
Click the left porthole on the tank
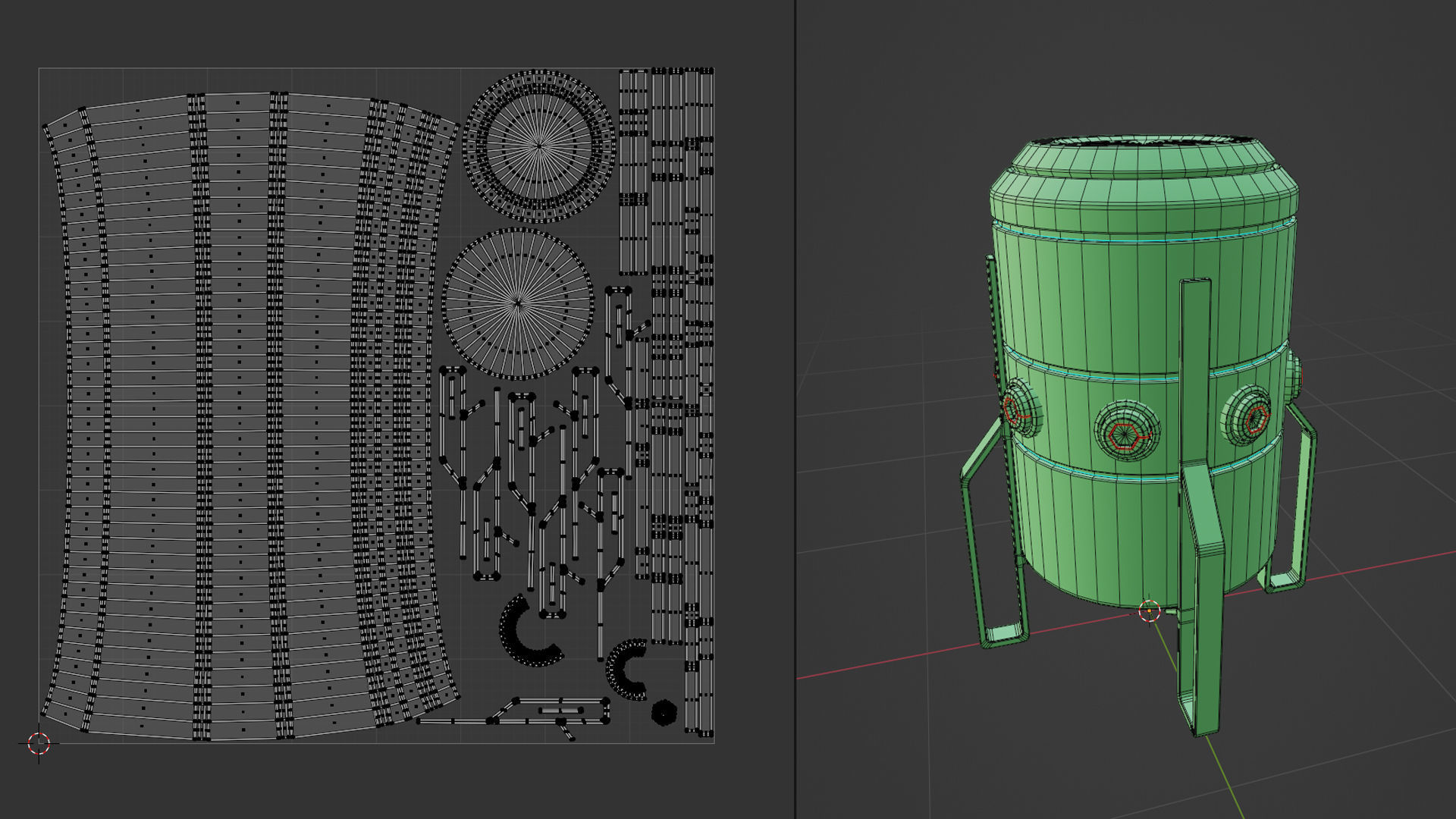pyautogui.click(x=1020, y=408)
